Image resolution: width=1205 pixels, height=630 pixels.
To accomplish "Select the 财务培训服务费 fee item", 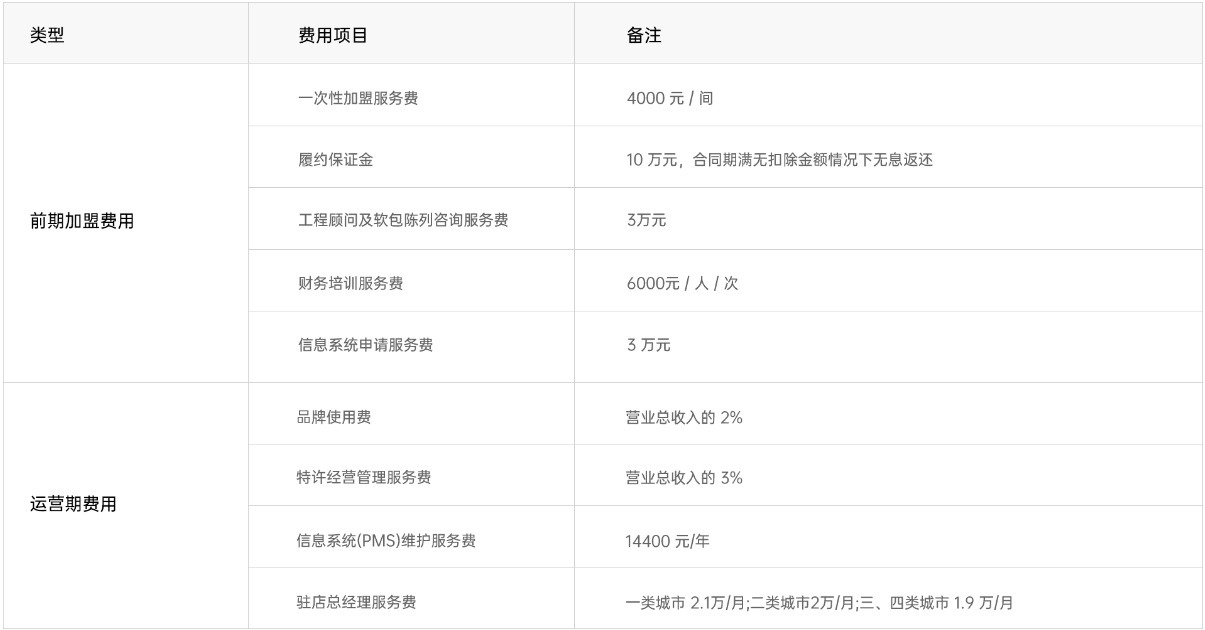I will [x=351, y=283].
